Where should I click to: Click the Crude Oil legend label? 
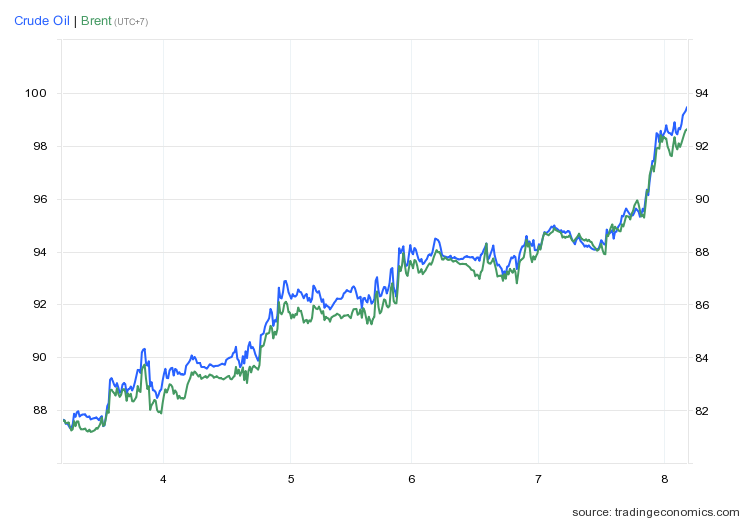[x=42, y=20]
